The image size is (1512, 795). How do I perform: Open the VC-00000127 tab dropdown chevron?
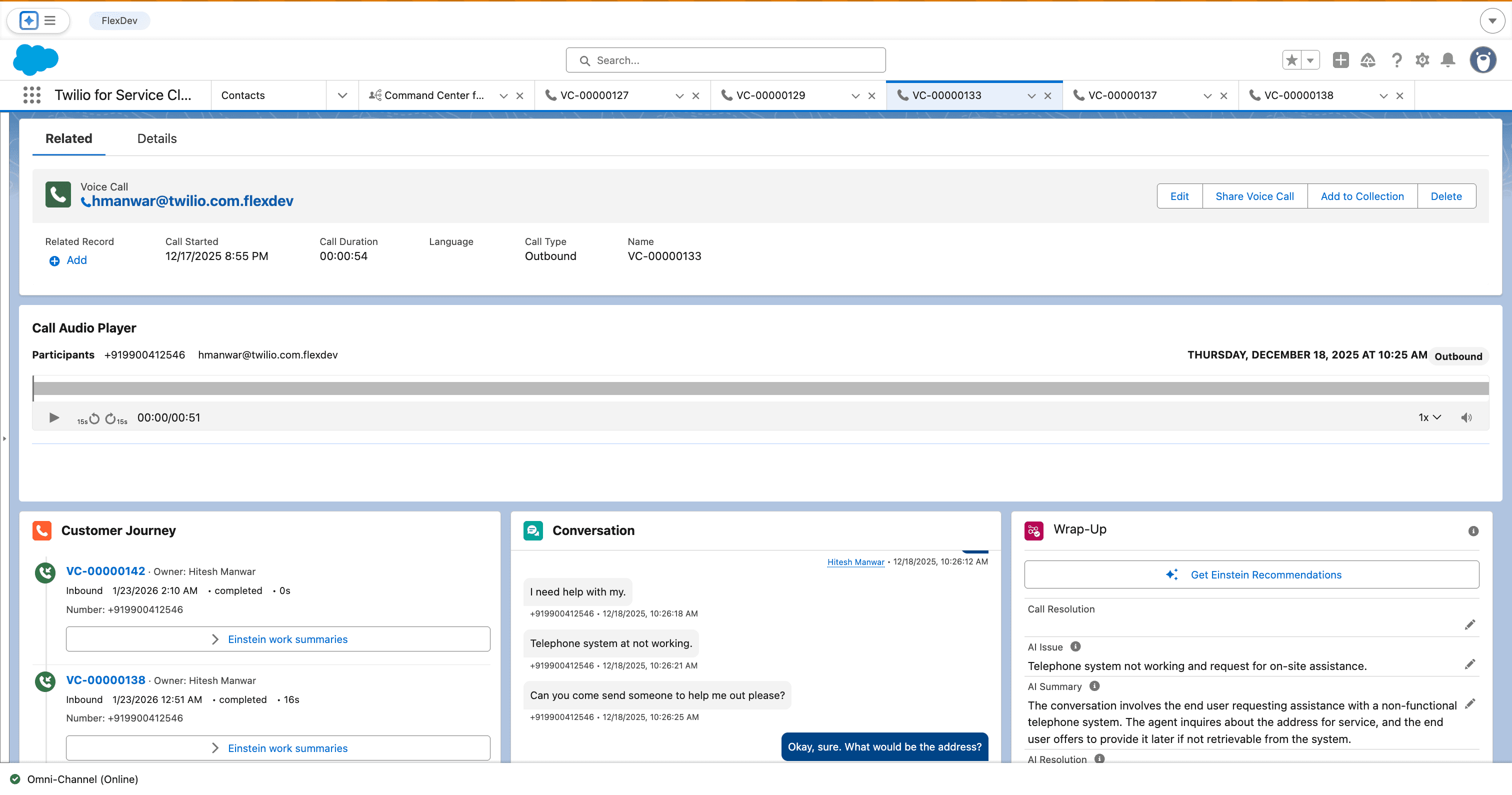(679, 95)
